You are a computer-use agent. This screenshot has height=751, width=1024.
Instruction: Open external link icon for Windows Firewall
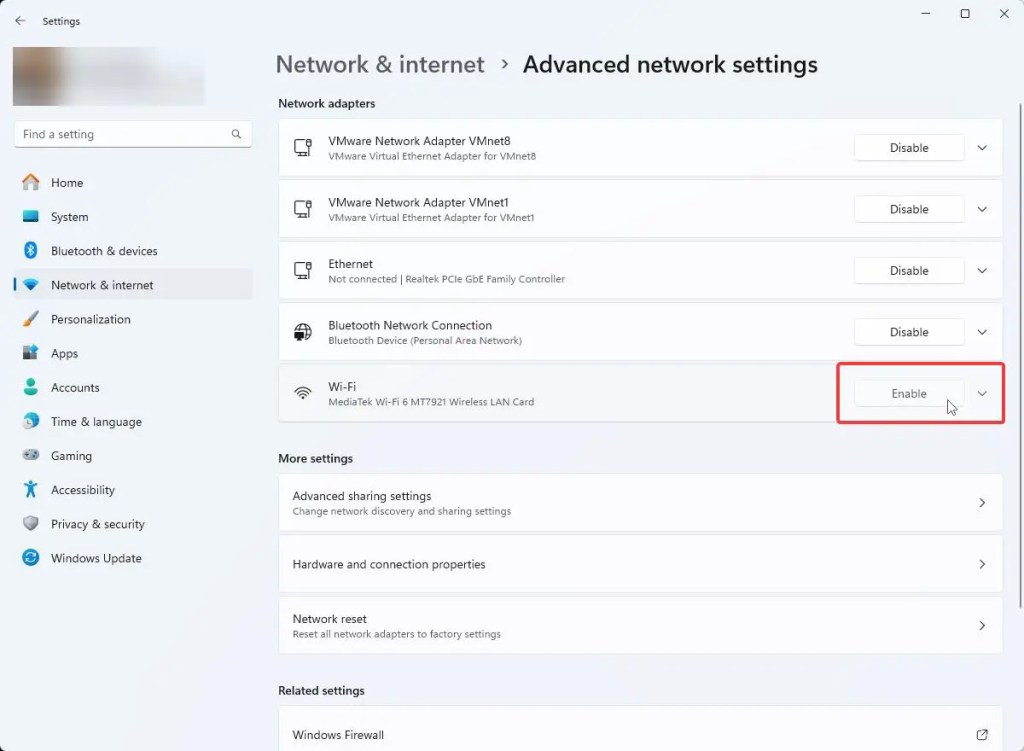(982, 735)
